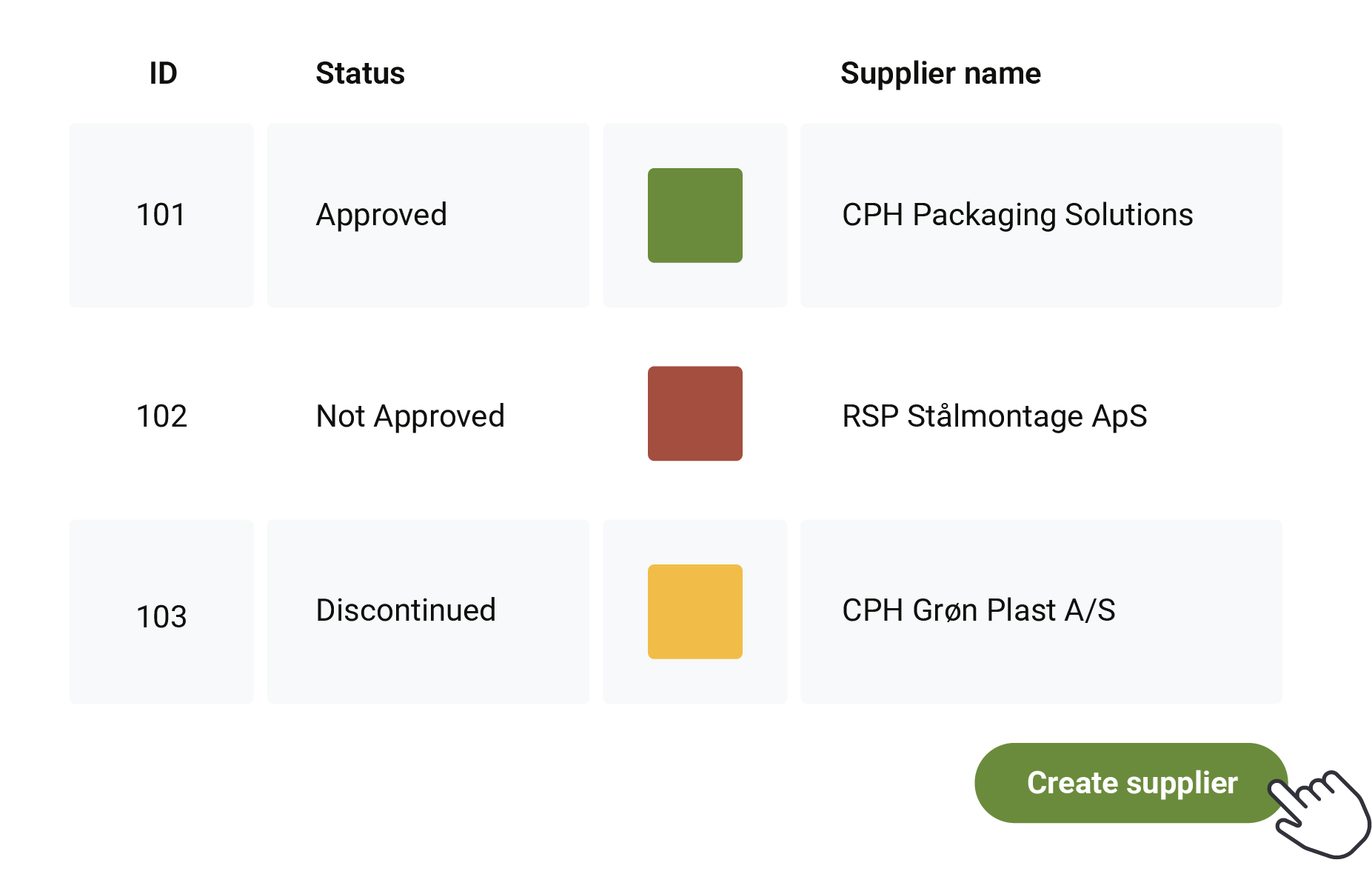Open CPH Grøn Plast A/S supplier
The image size is (1372, 877).
coord(978,610)
